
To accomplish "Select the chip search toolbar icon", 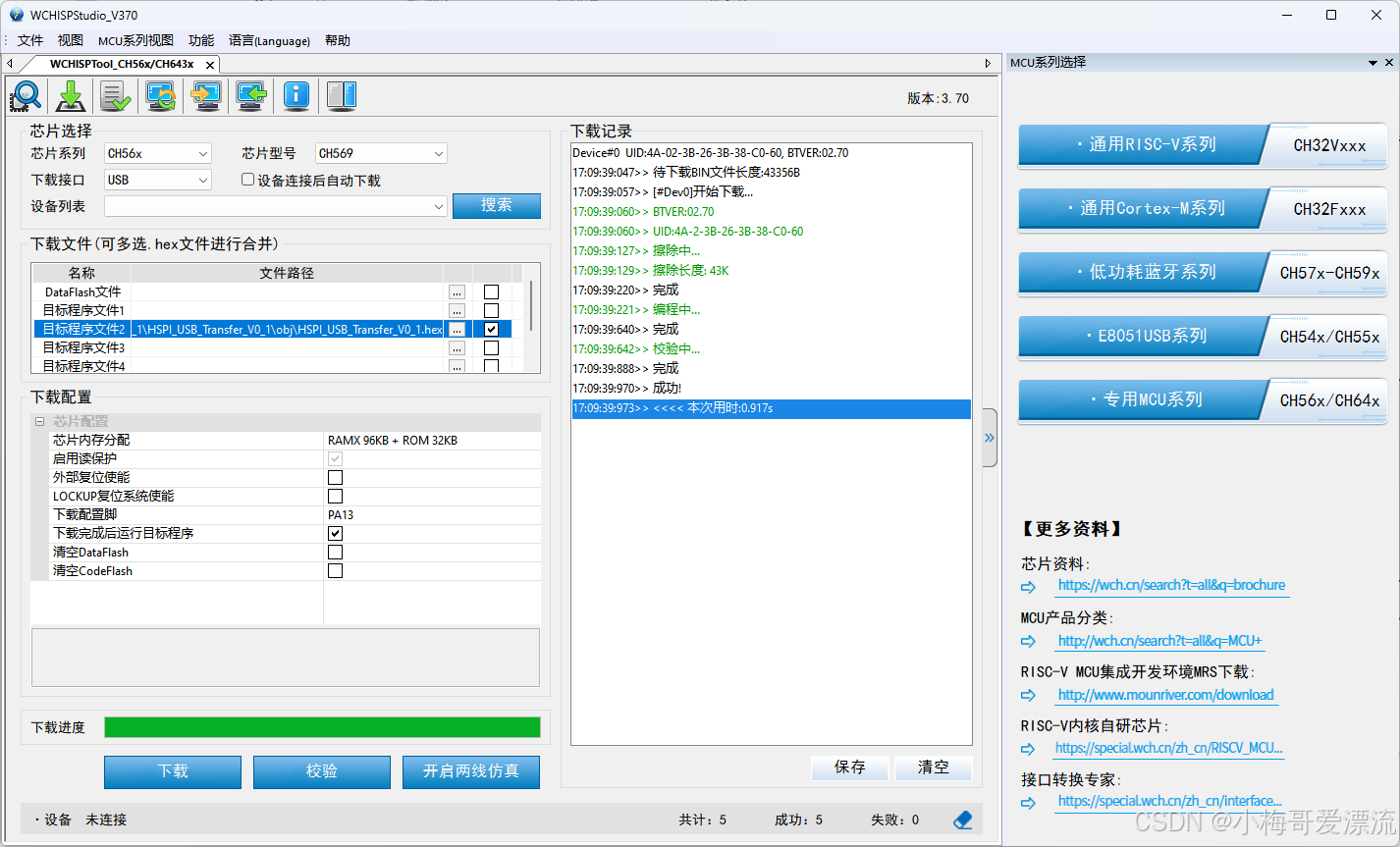I will click(x=25, y=95).
